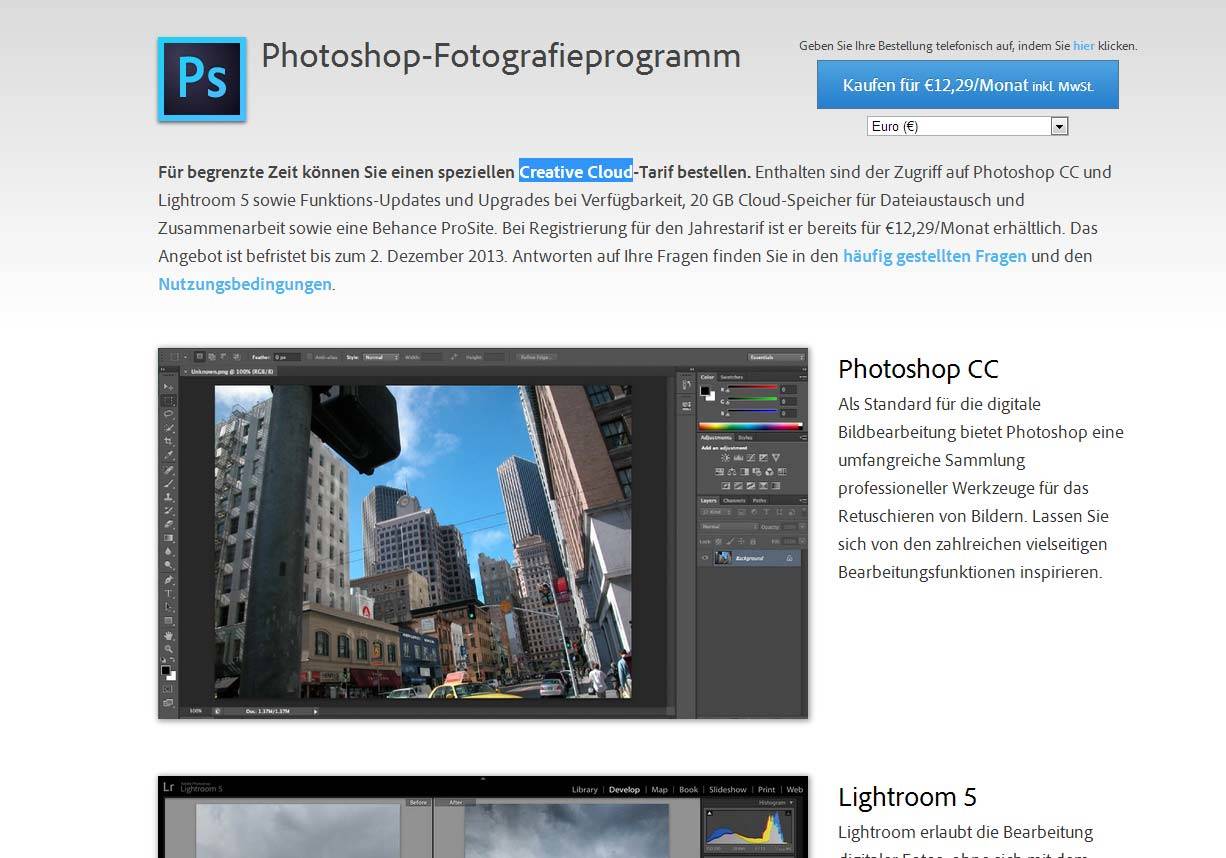Select the History Brush tool

[168, 510]
